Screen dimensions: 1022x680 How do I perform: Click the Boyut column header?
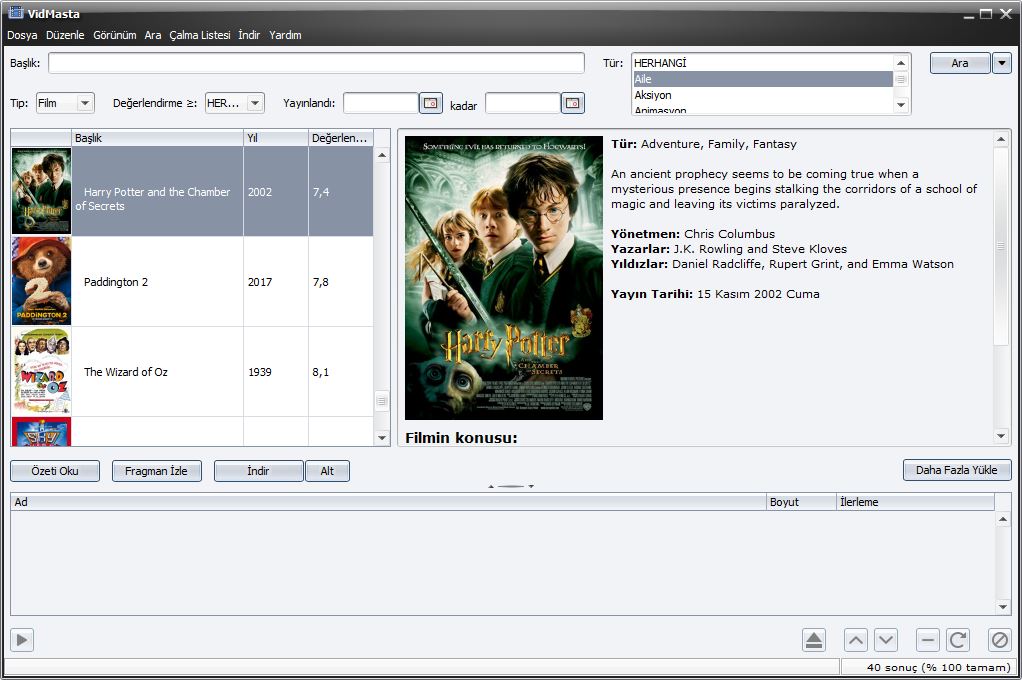pos(802,502)
